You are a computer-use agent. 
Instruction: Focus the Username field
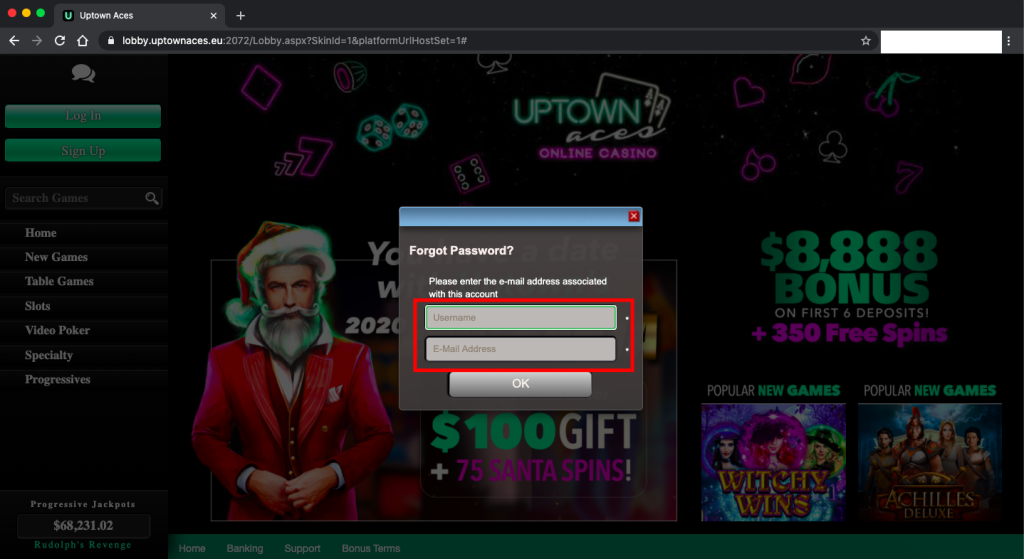[x=520, y=317]
